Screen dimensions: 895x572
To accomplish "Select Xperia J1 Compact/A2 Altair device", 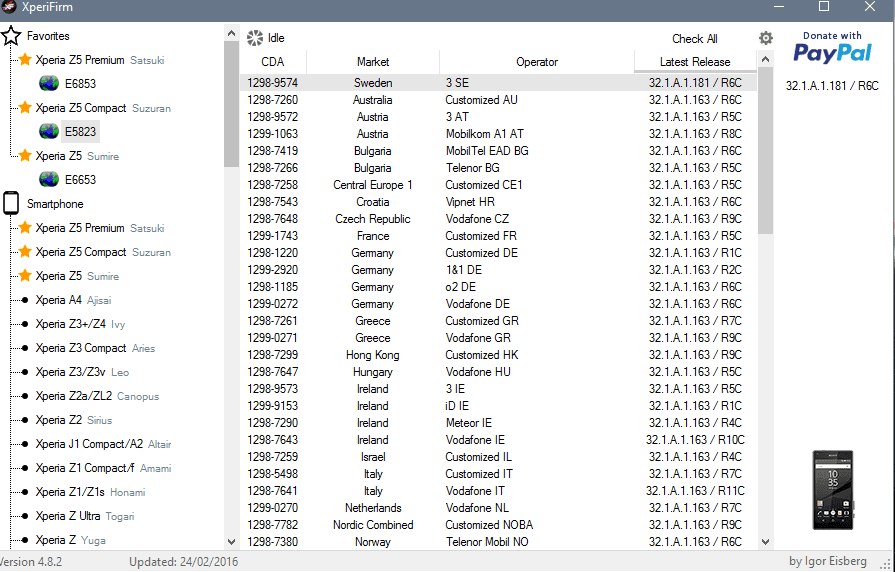I will pyautogui.click(x=103, y=444).
